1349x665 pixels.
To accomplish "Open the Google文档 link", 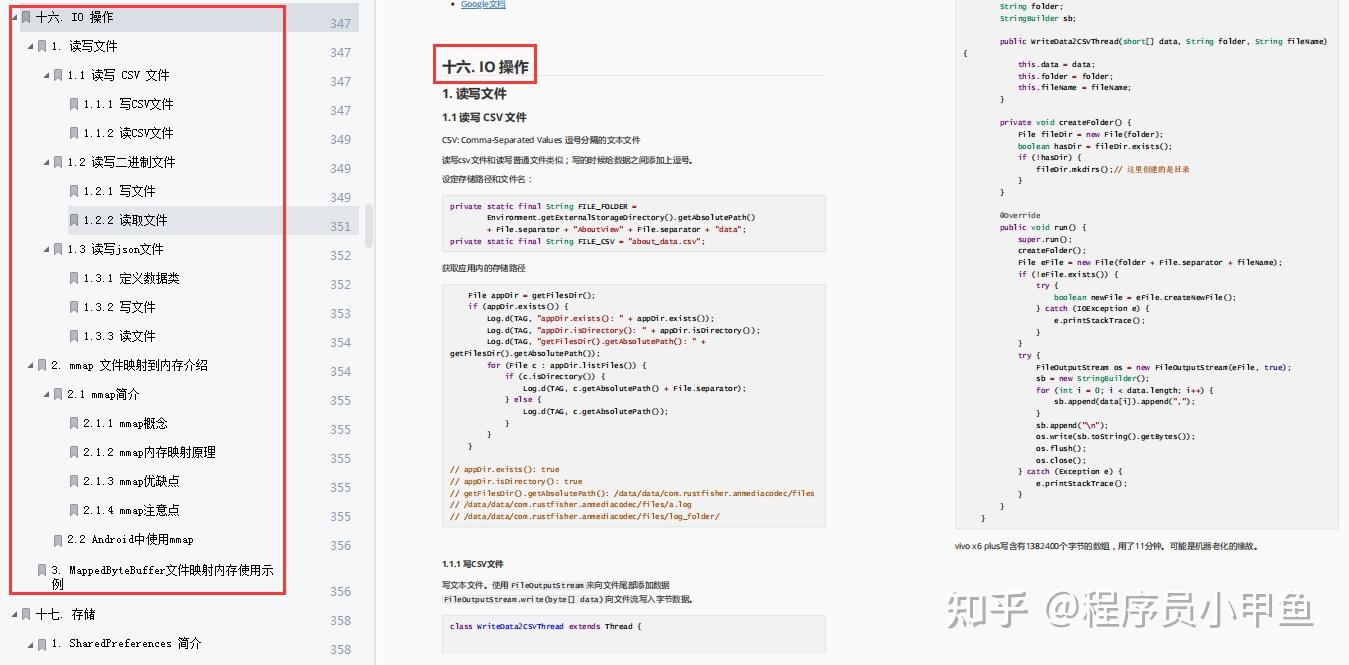I will click(483, 5).
